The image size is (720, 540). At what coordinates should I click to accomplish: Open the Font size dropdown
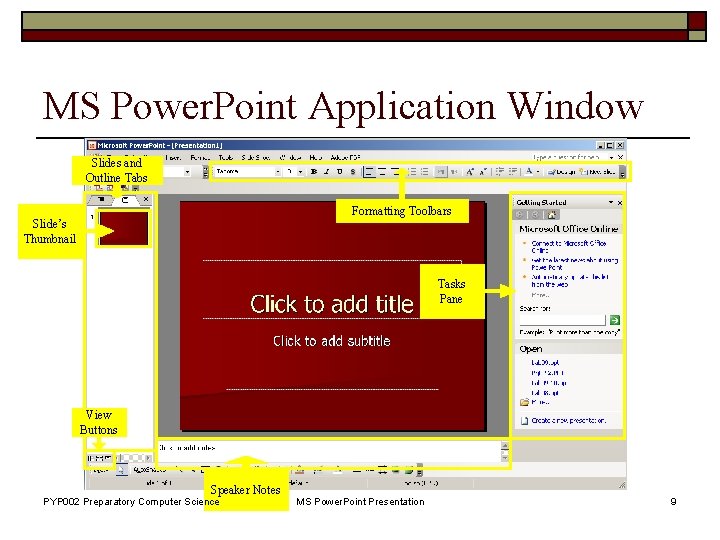[x=300, y=172]
